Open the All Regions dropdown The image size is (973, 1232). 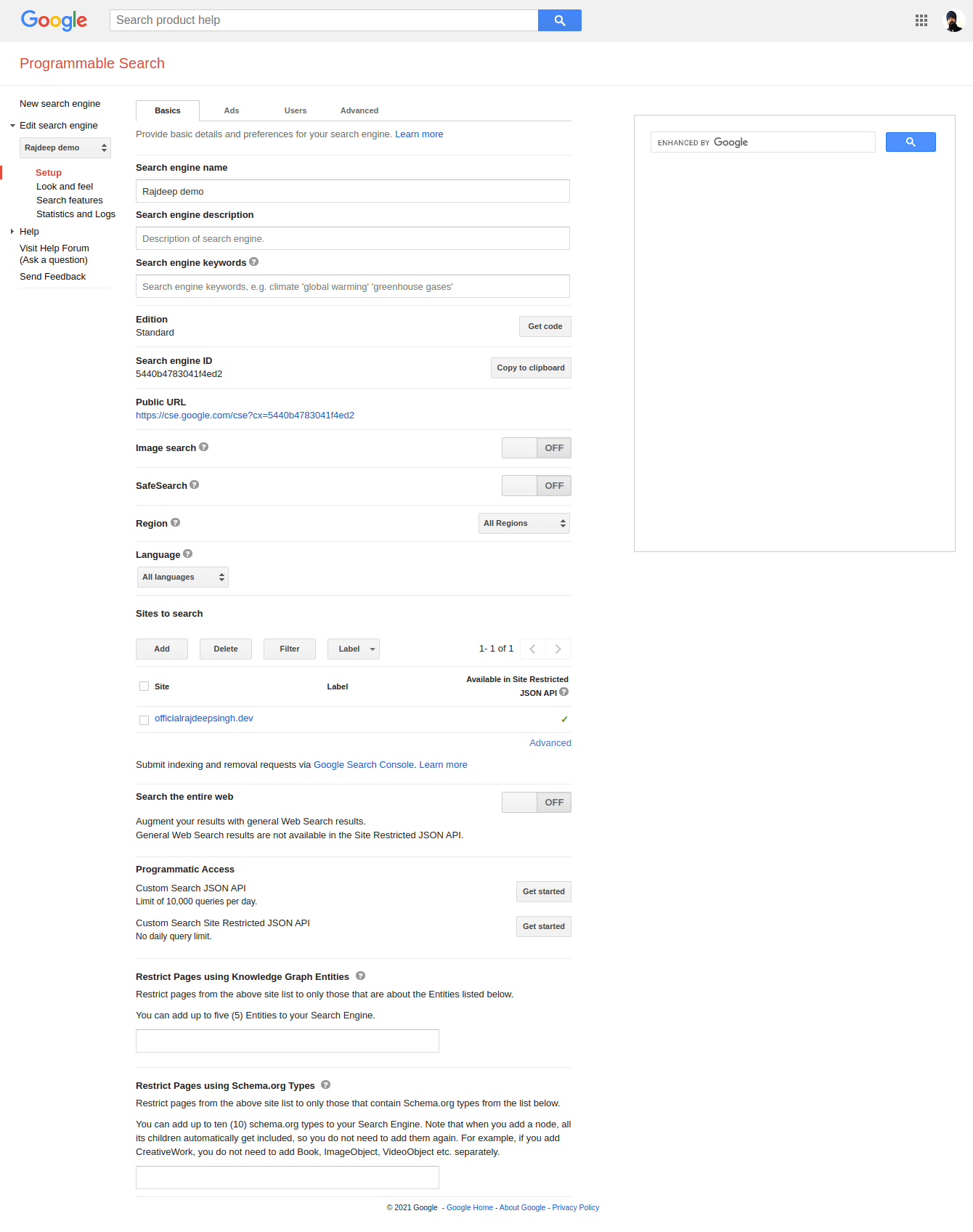[x=524, y=524]
